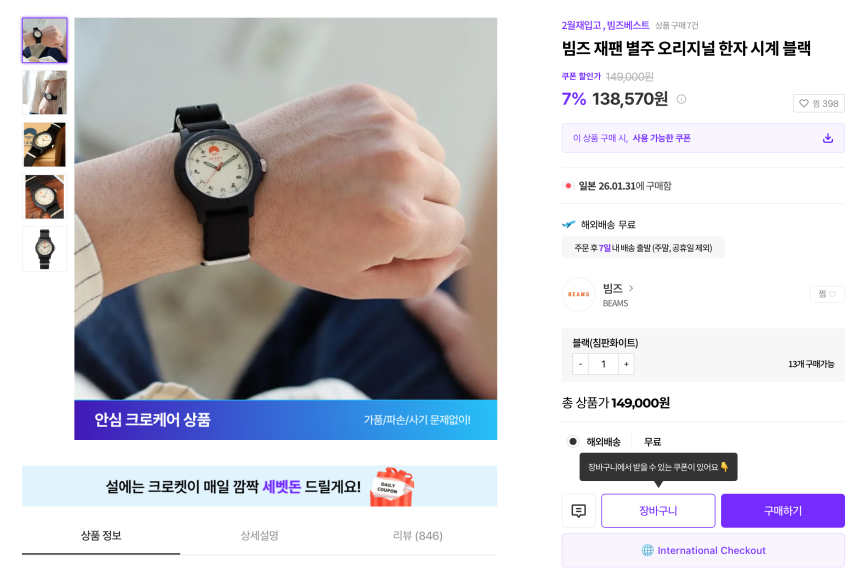Image resolution: width=850 pixels, height=573 pixels.
Task: Increase quantity with the plus button
Action: 626,364
